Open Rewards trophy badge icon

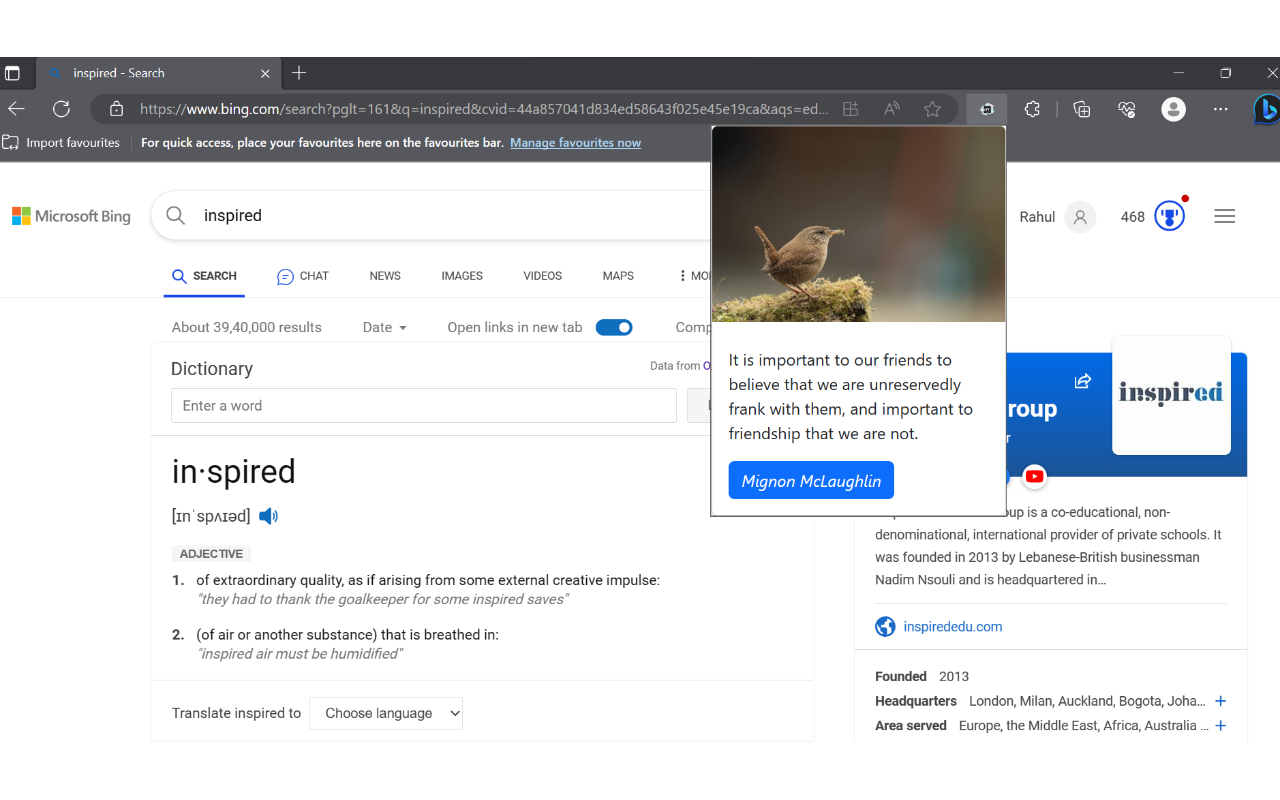[x=1169, y=216]
